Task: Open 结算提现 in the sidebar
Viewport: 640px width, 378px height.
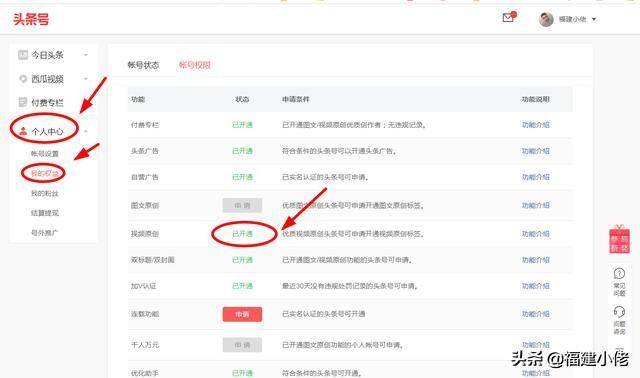Action: tap(45, 213)
